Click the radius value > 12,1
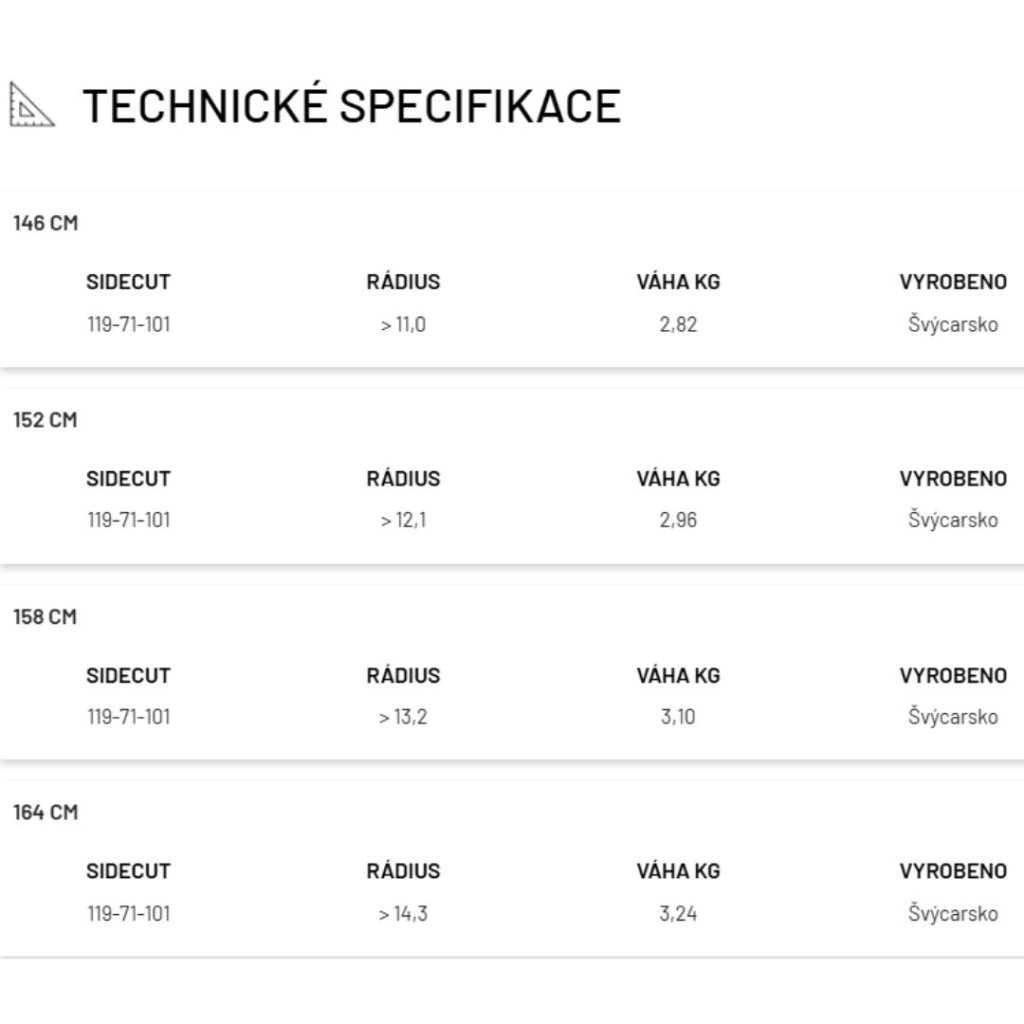The image size is (1024, 1024). [x=403, y=520]
